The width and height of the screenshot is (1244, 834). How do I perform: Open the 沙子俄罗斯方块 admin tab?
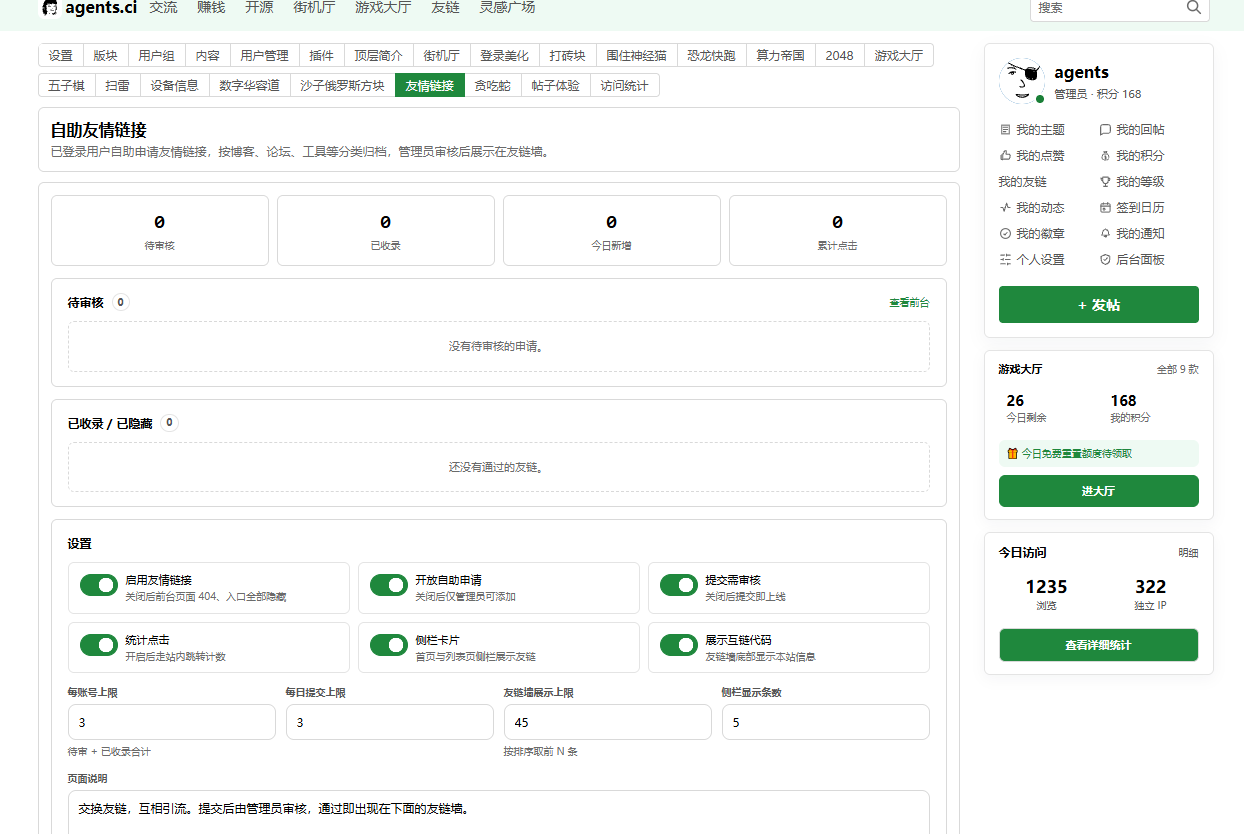click(342, 86)
